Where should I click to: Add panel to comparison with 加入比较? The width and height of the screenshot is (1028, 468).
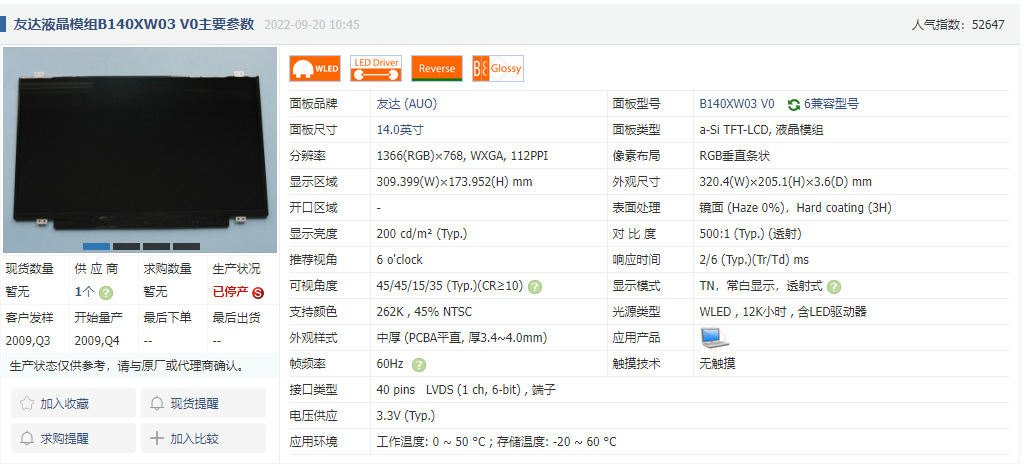pos(203,438)
